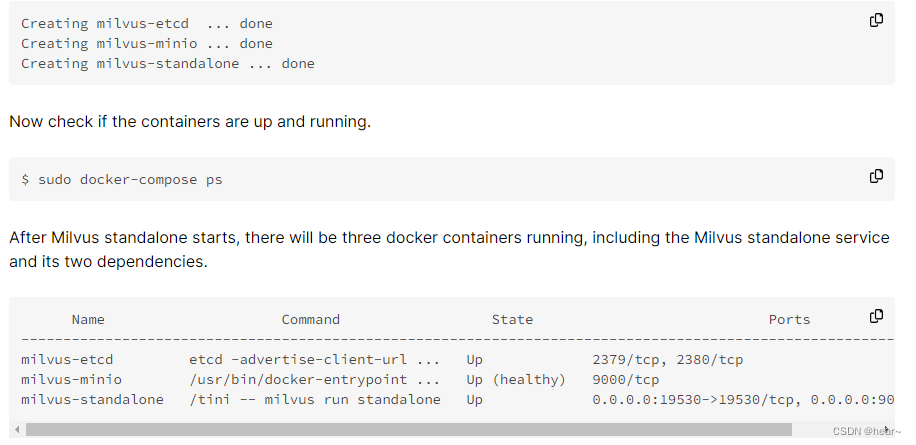This screenshot has height=445, width=916.
Task: Click the right arrow of horizontal scrollbar
Action: coord(887,430)
